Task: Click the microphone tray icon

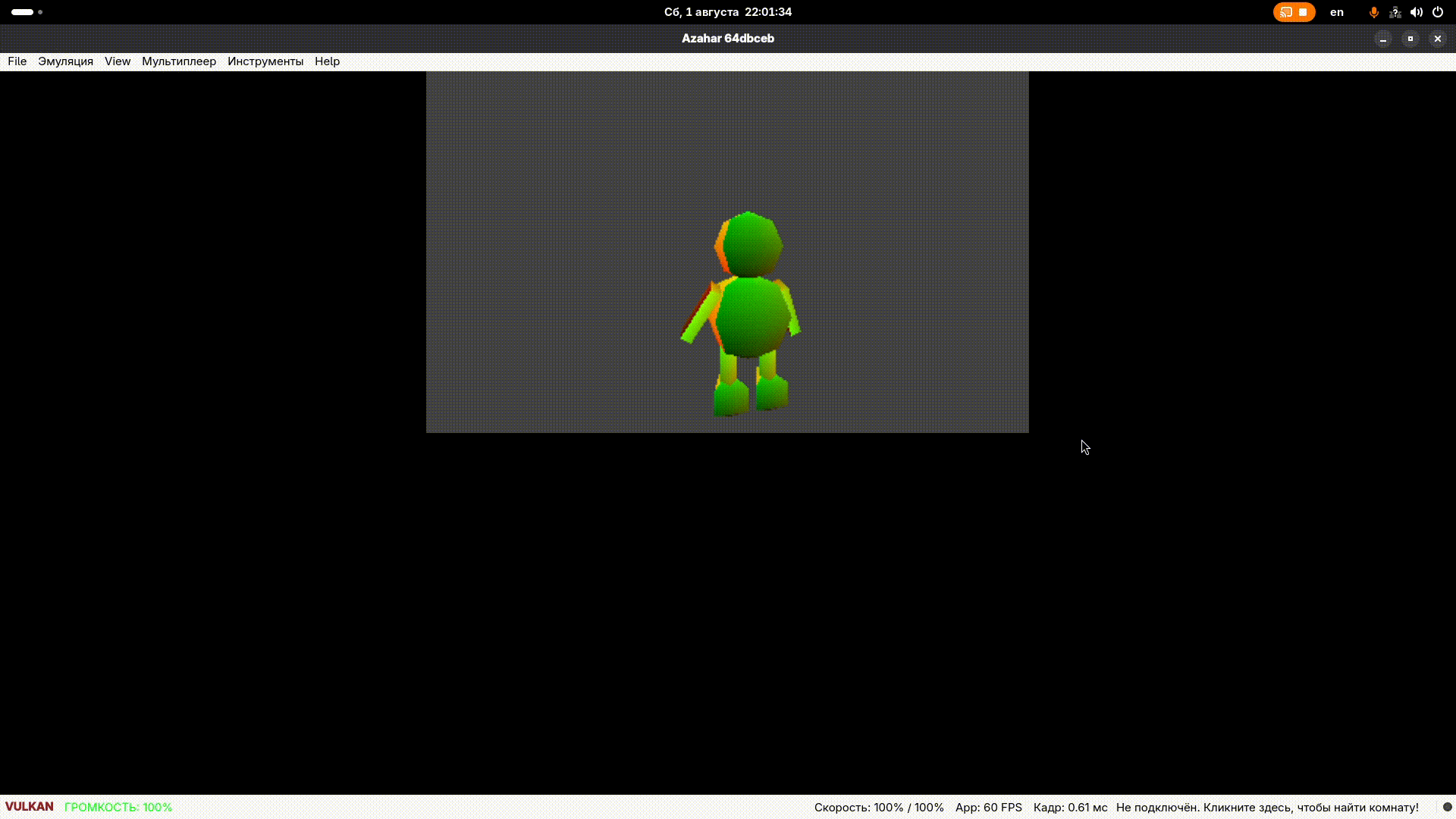Action: (x=1373, y=12)
